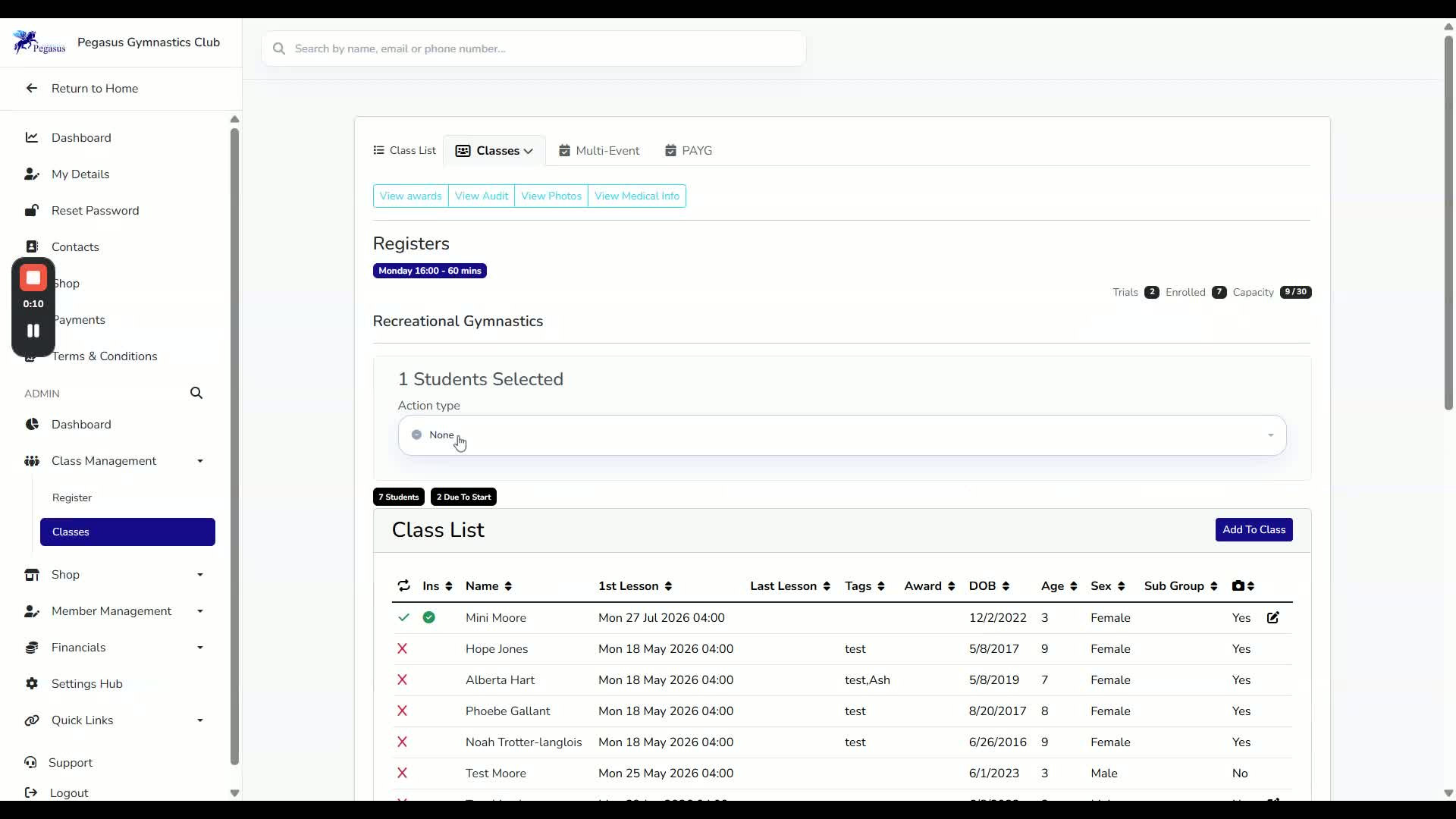Toggle selection X for Test Moore
The height and width of the screenshot is (819, 1456).
point(402,773)
